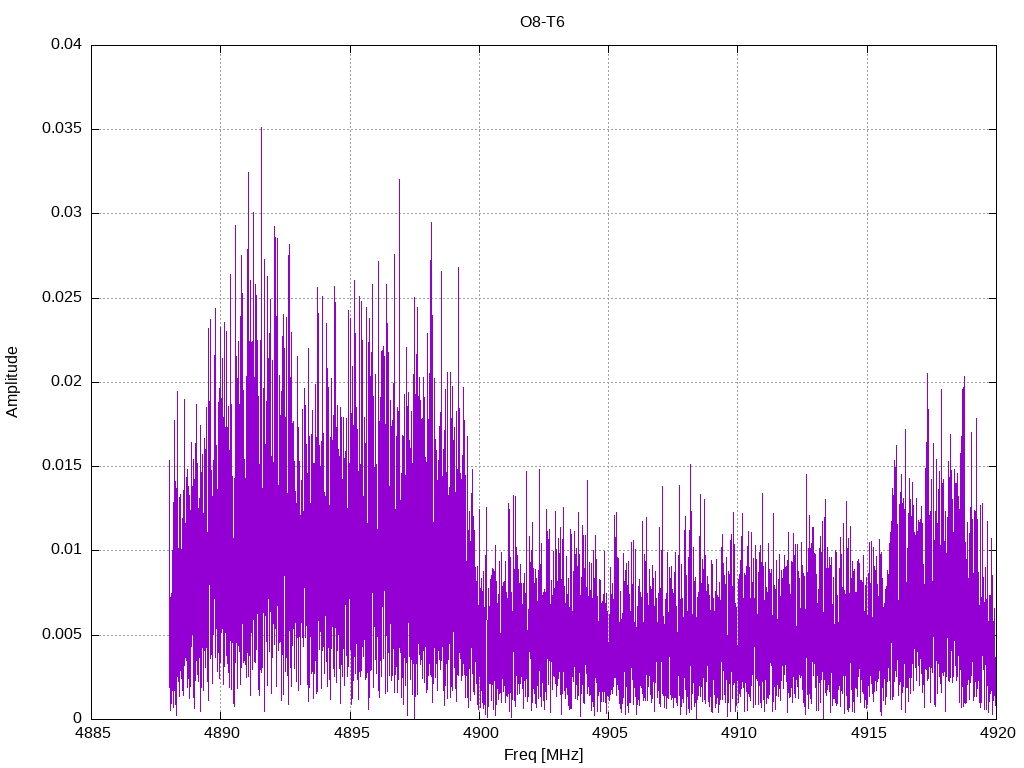Select the 0.02 y-axis tick label
This screenshot has height=768, width=1024.
coord(67,382)
